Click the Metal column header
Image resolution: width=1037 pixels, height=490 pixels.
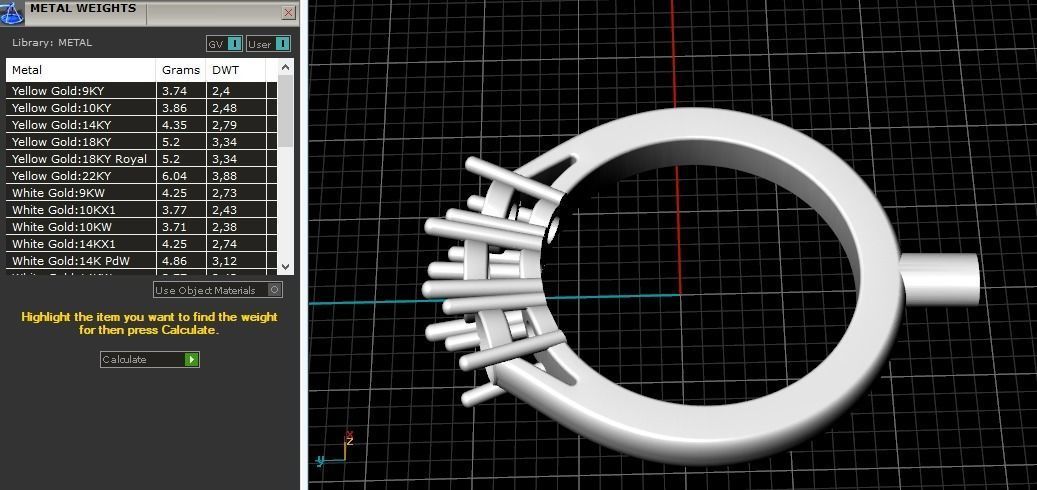click(81, 70)
